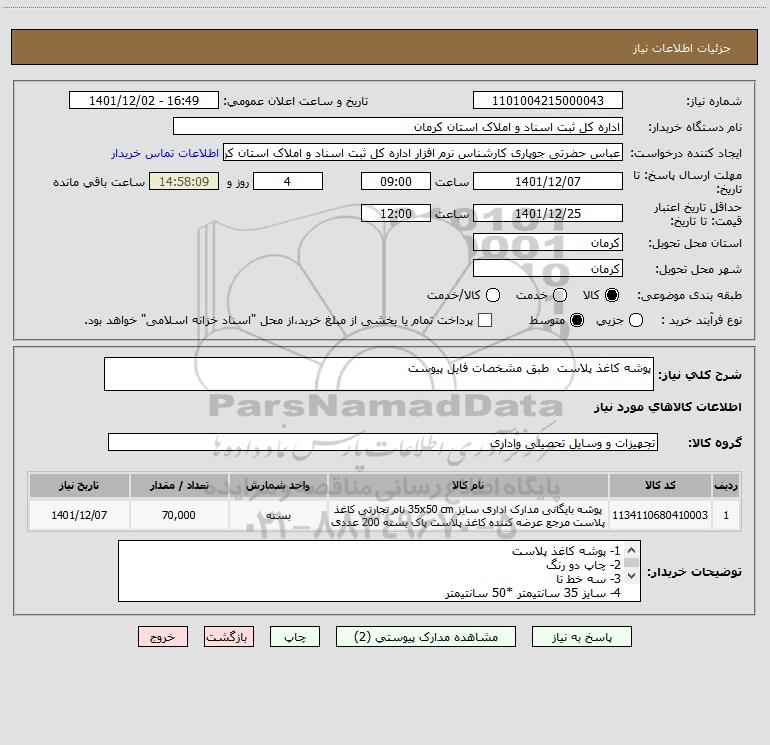Click the تاریخ نیاز column header
The width and height of the screenshot is (770, 745).
tap(79, 485)
